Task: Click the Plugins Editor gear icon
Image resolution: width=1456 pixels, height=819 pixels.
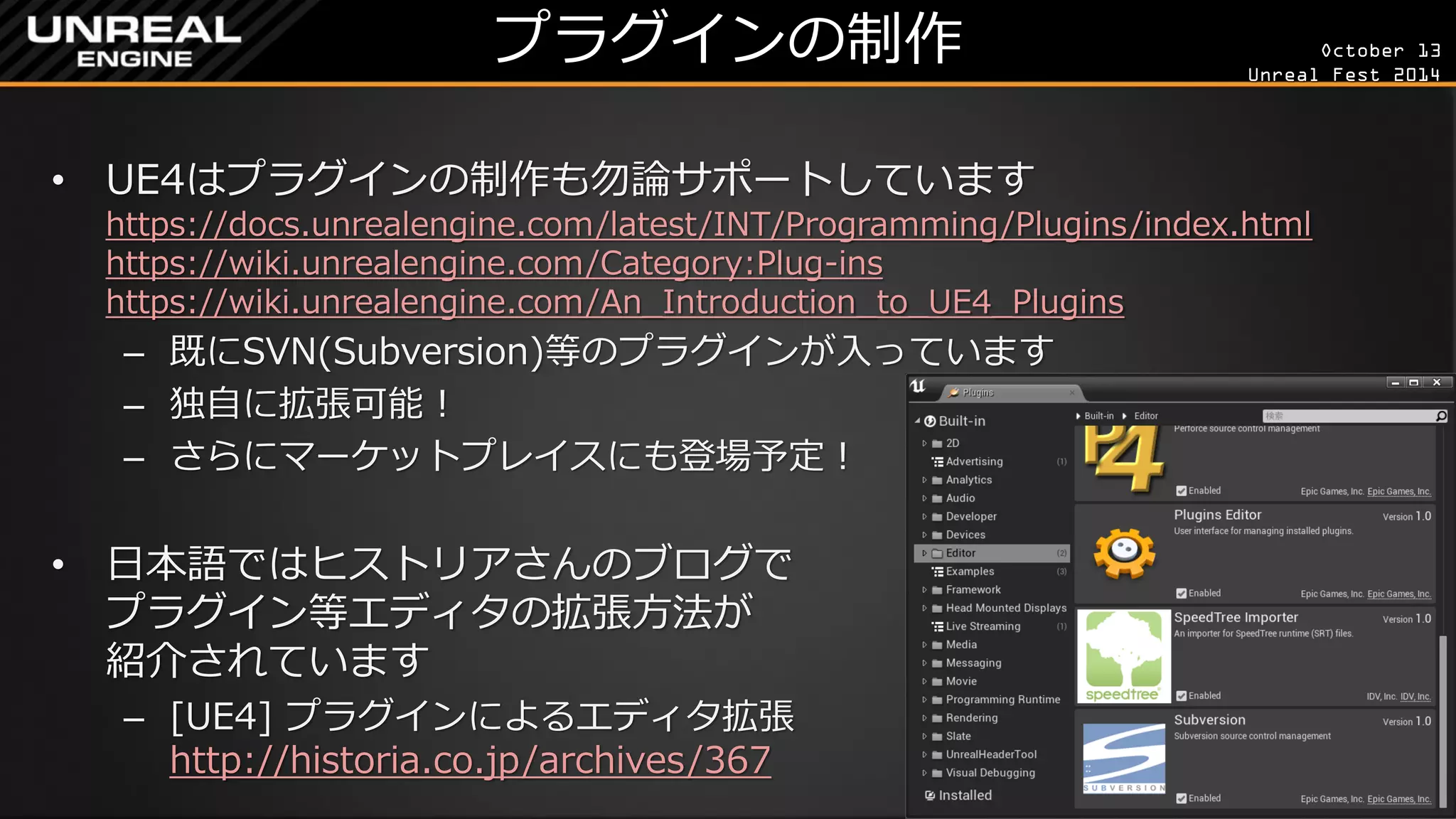Action: tap(1124, 554)
